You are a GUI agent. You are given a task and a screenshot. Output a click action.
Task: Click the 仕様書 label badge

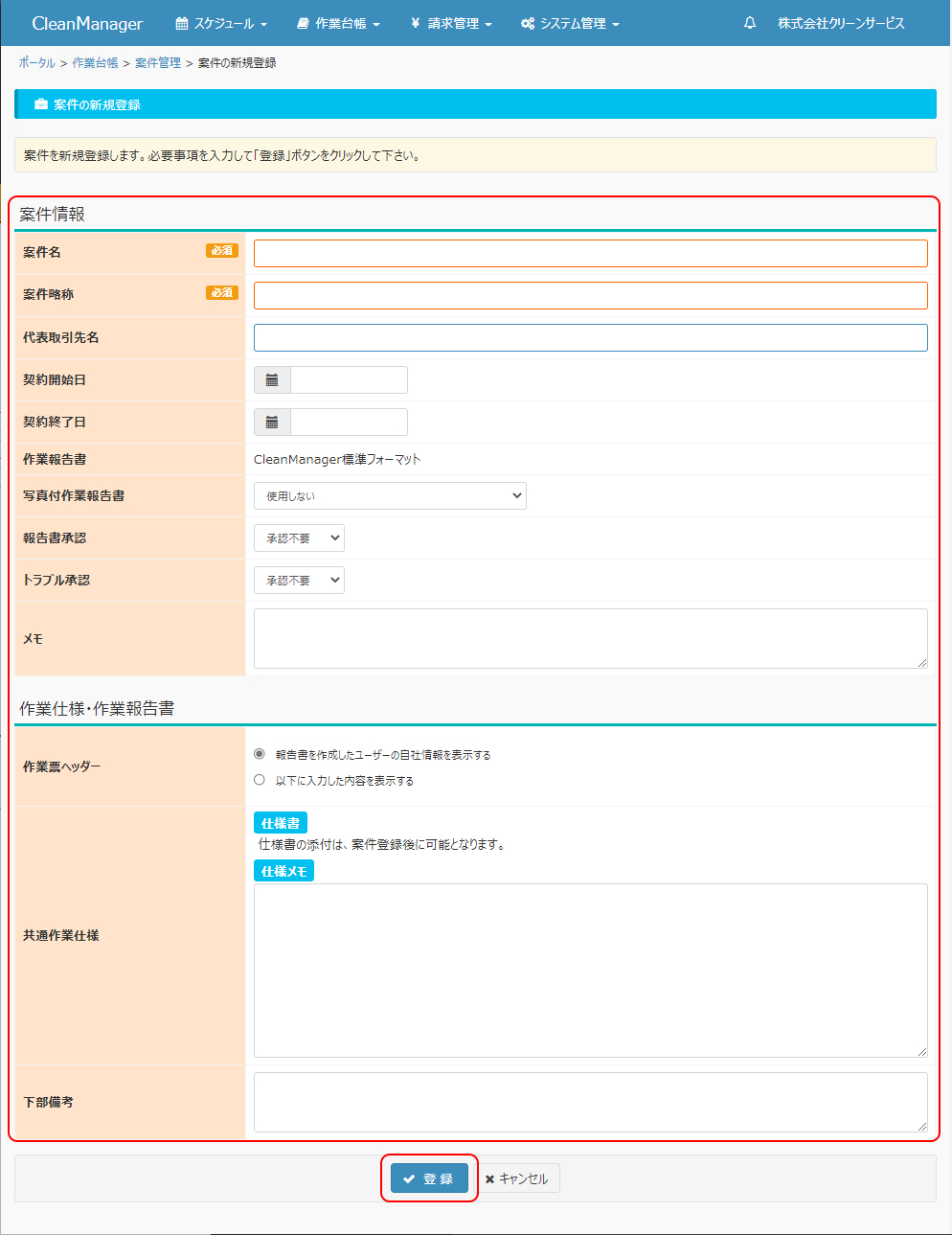[x=280, y=823]
